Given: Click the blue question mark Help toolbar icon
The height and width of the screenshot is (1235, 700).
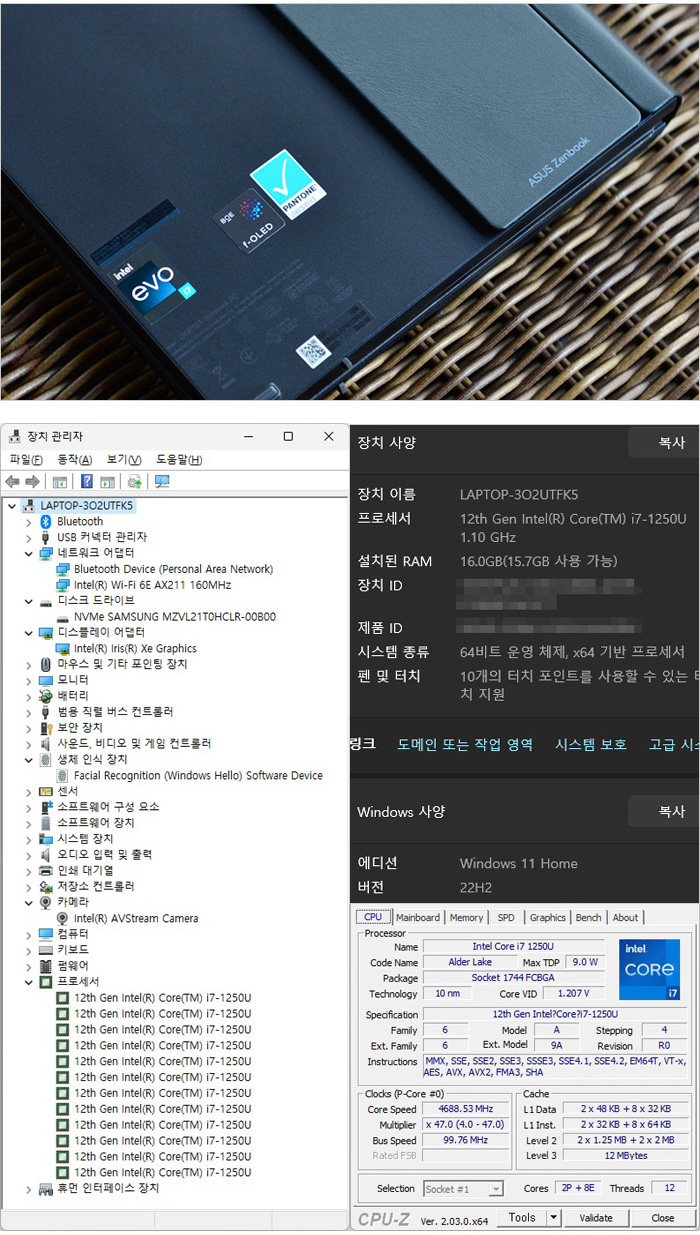Looking at the screenshot, I should (x=87, y=482).
